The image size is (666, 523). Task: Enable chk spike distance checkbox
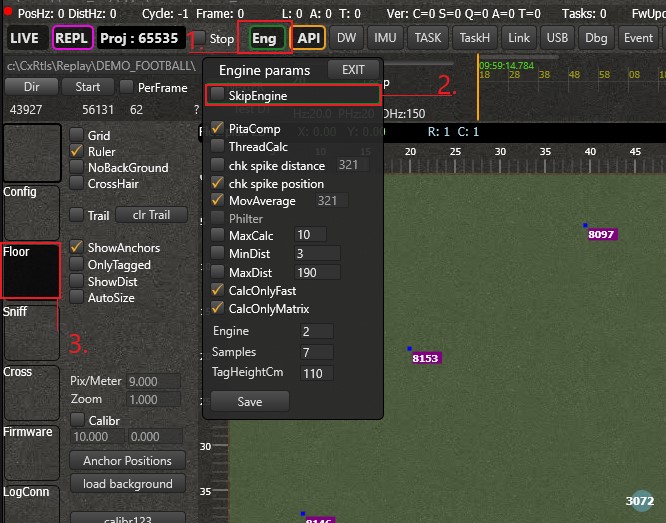pyautogui.click(x=217, y=164)
